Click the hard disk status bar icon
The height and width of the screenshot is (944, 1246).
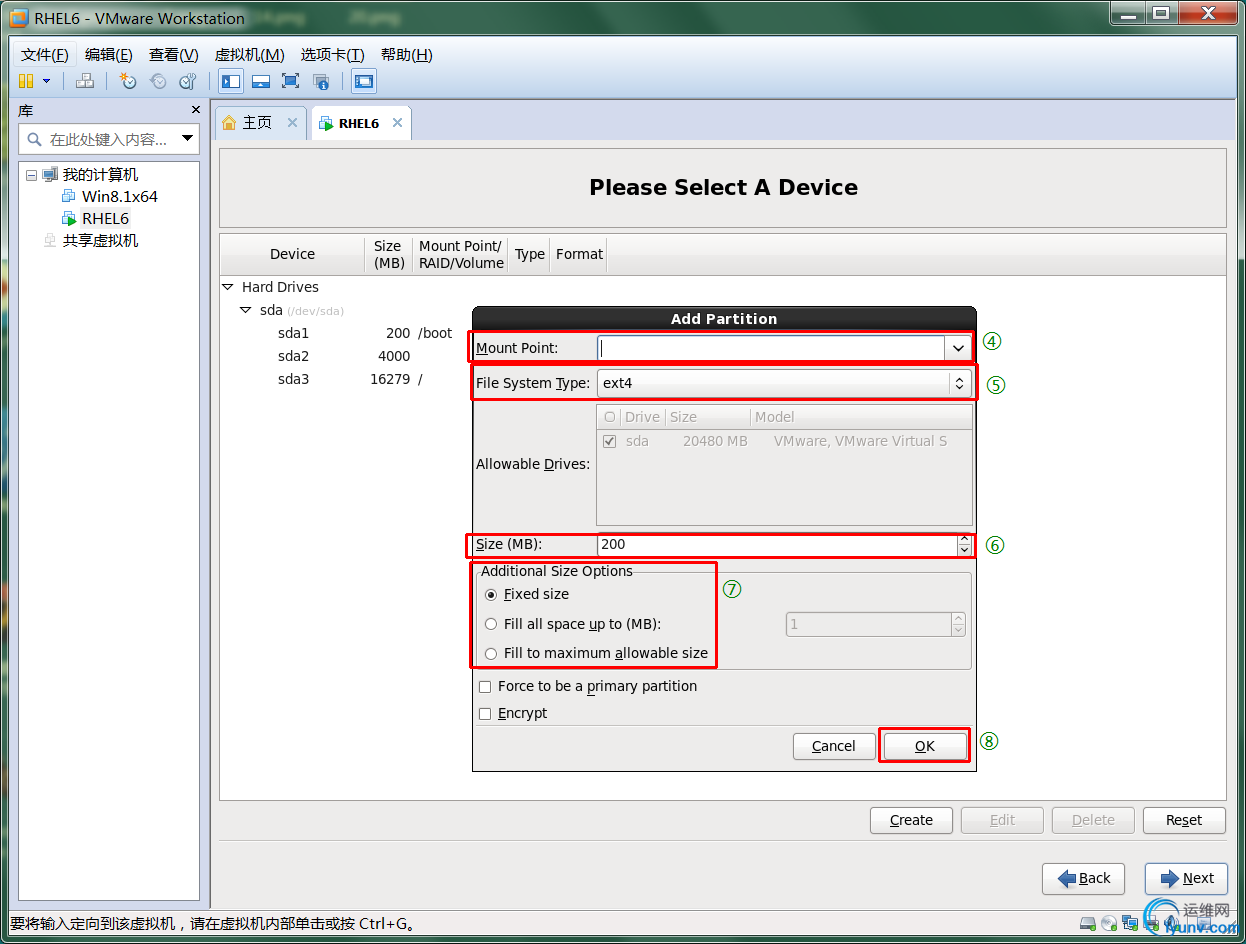coord(1088,923)
